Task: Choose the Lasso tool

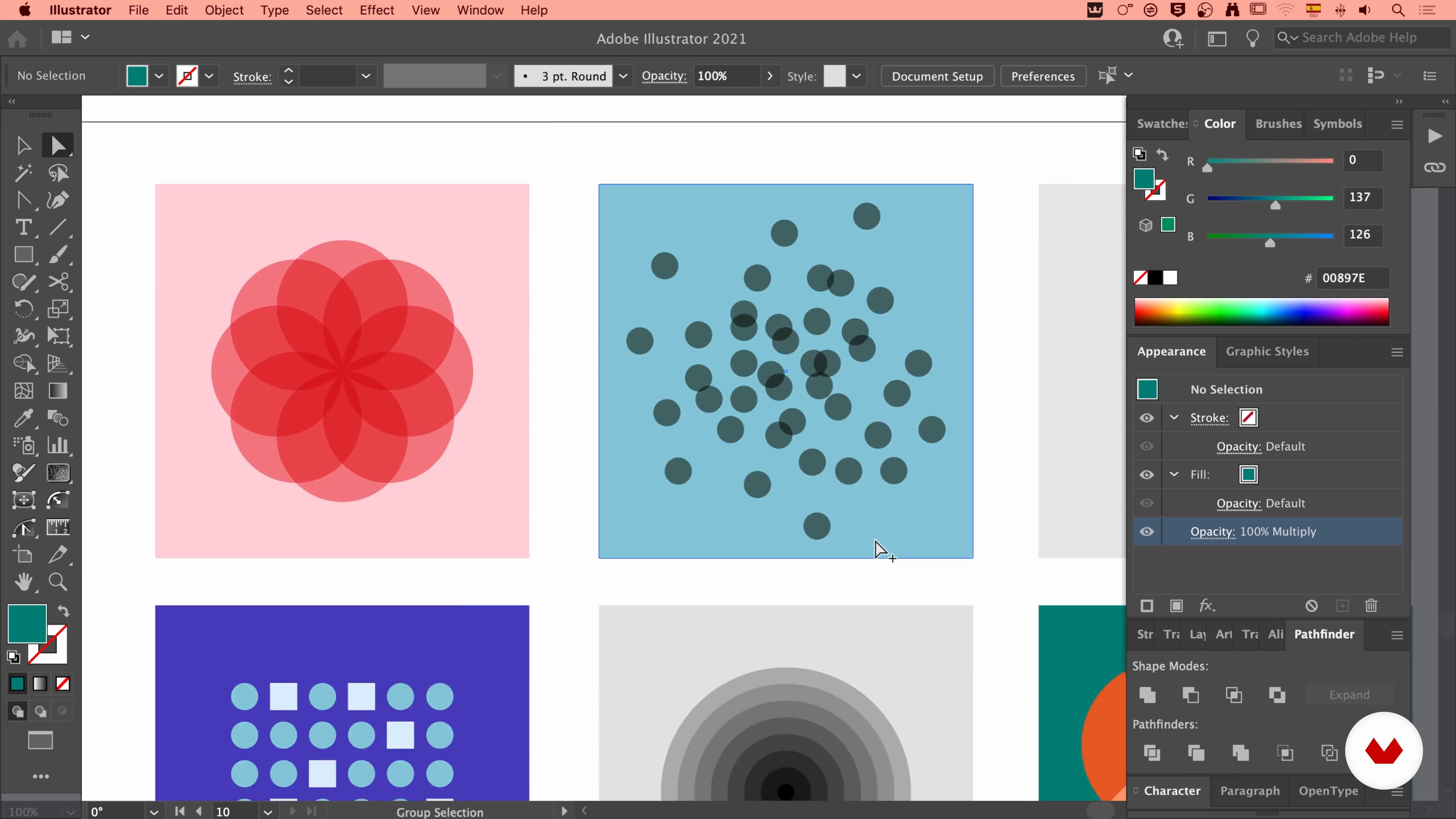Action: [58, 173]
